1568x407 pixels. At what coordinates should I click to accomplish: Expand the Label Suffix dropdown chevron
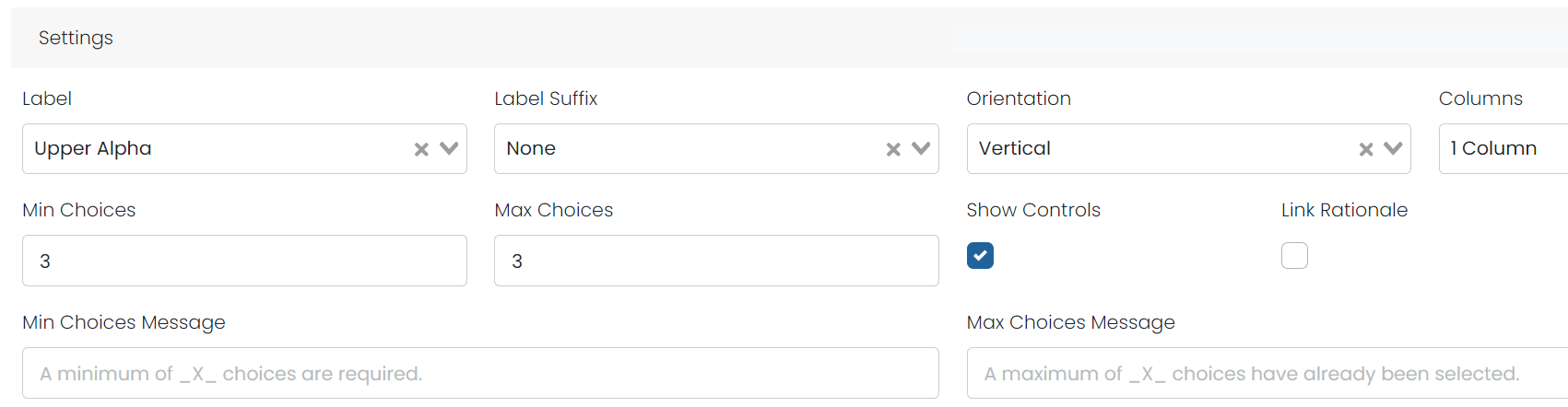[921, 148]
